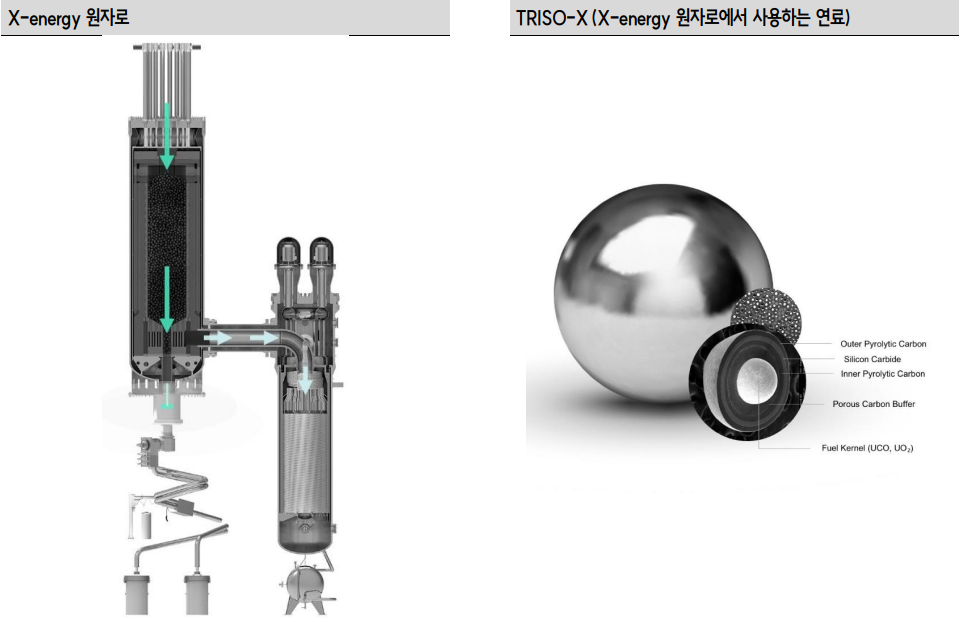Click the steam generator tube bundle
The width and height of the screenshot is (960, 626).
[305, 466]
